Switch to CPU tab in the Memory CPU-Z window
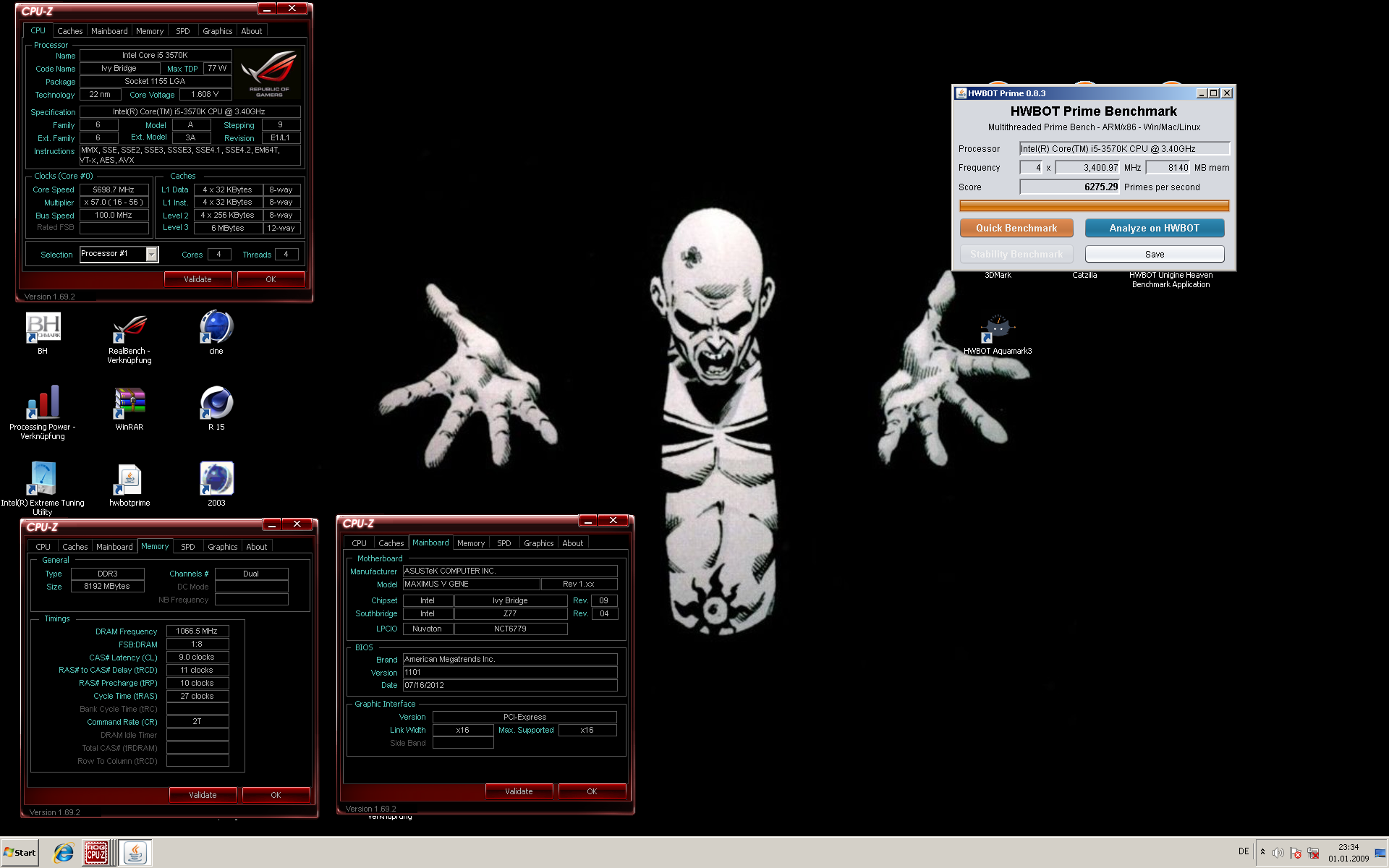This screenshot has width=1389, height=868. pyautogui.click(x=43, y=547)
